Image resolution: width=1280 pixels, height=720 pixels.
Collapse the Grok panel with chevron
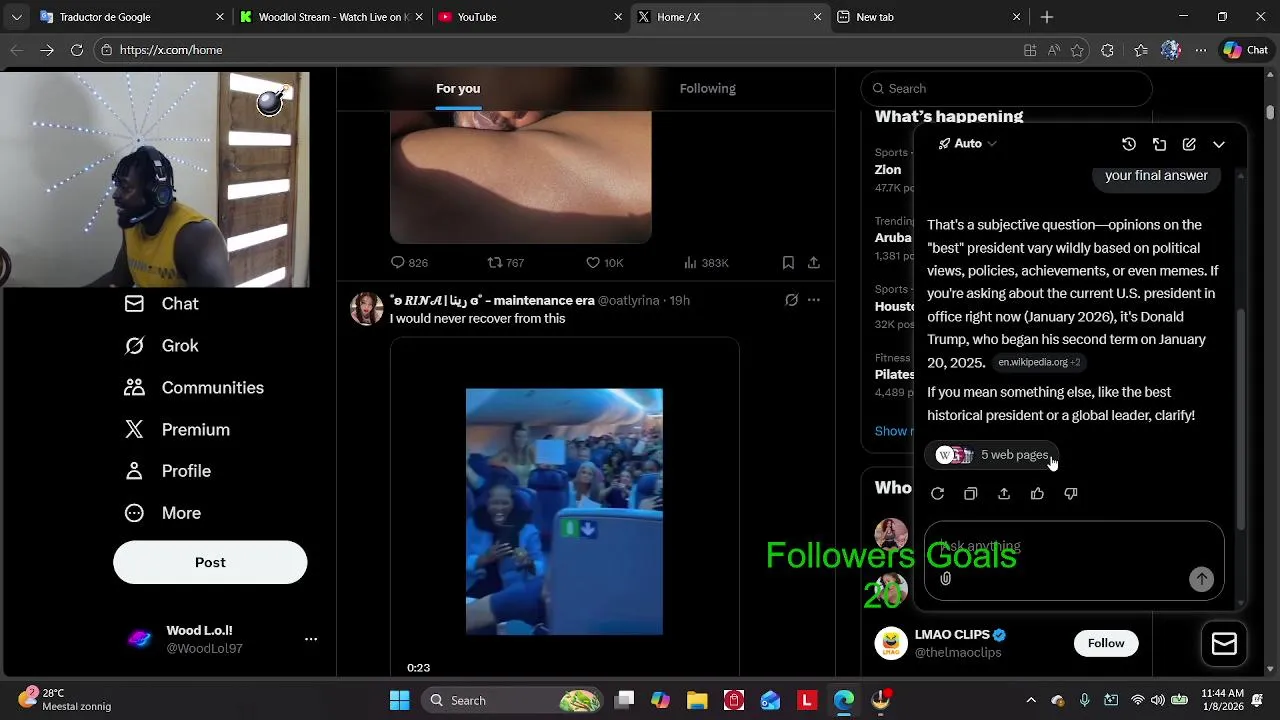[1219, 144]
